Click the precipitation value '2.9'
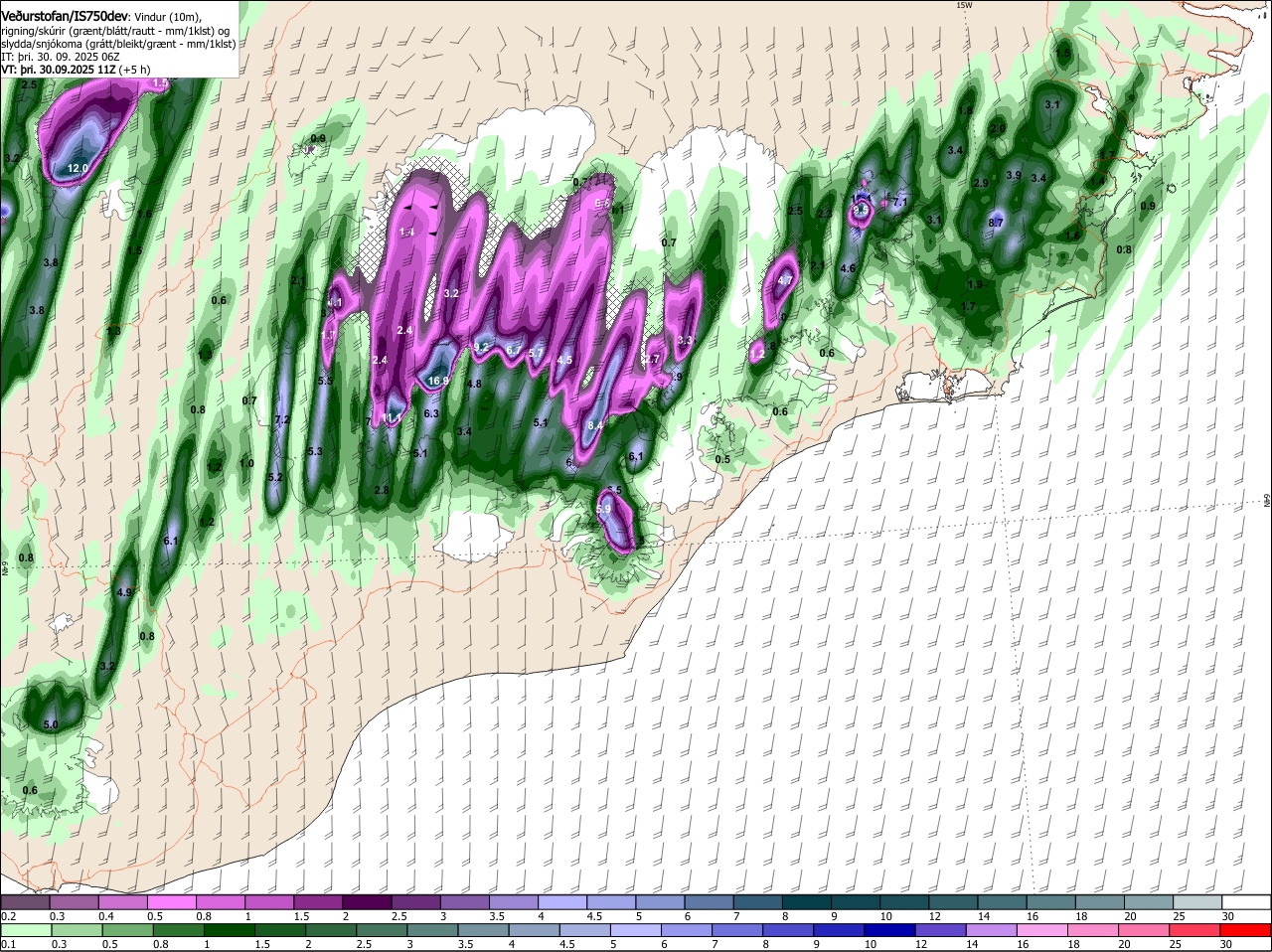Screen dimensions: 1272x952 [x=981, y=183]
